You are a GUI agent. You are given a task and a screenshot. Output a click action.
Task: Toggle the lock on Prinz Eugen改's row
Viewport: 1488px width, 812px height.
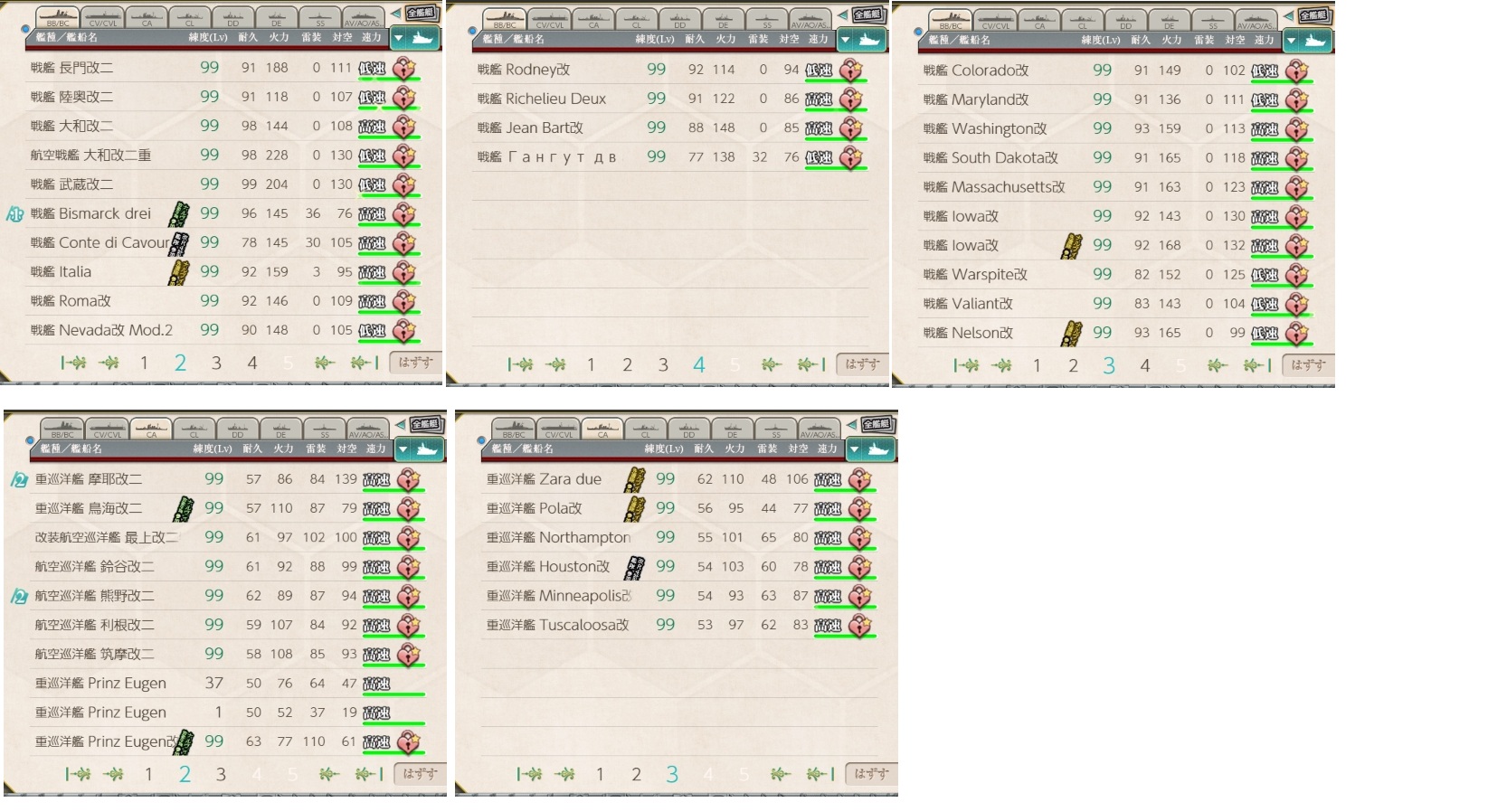click(409, 741)
